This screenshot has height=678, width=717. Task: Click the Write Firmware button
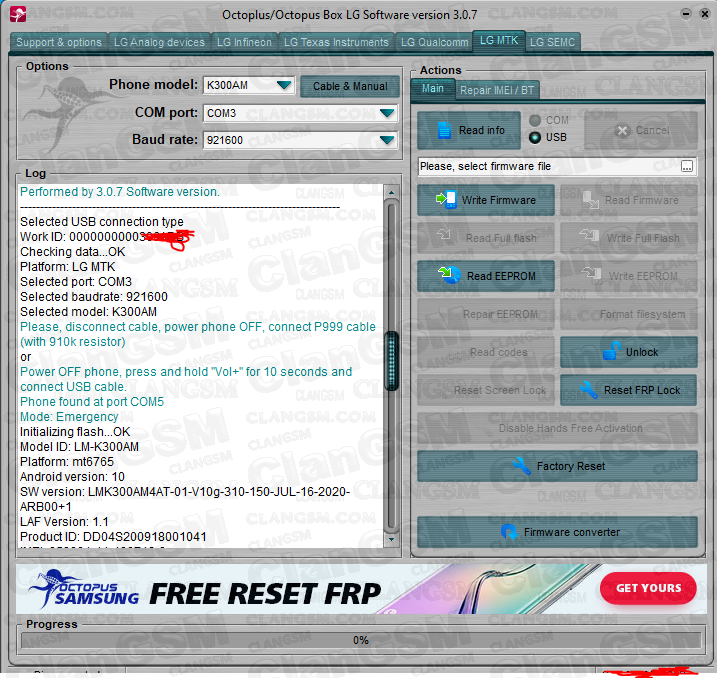coord(486,200)
